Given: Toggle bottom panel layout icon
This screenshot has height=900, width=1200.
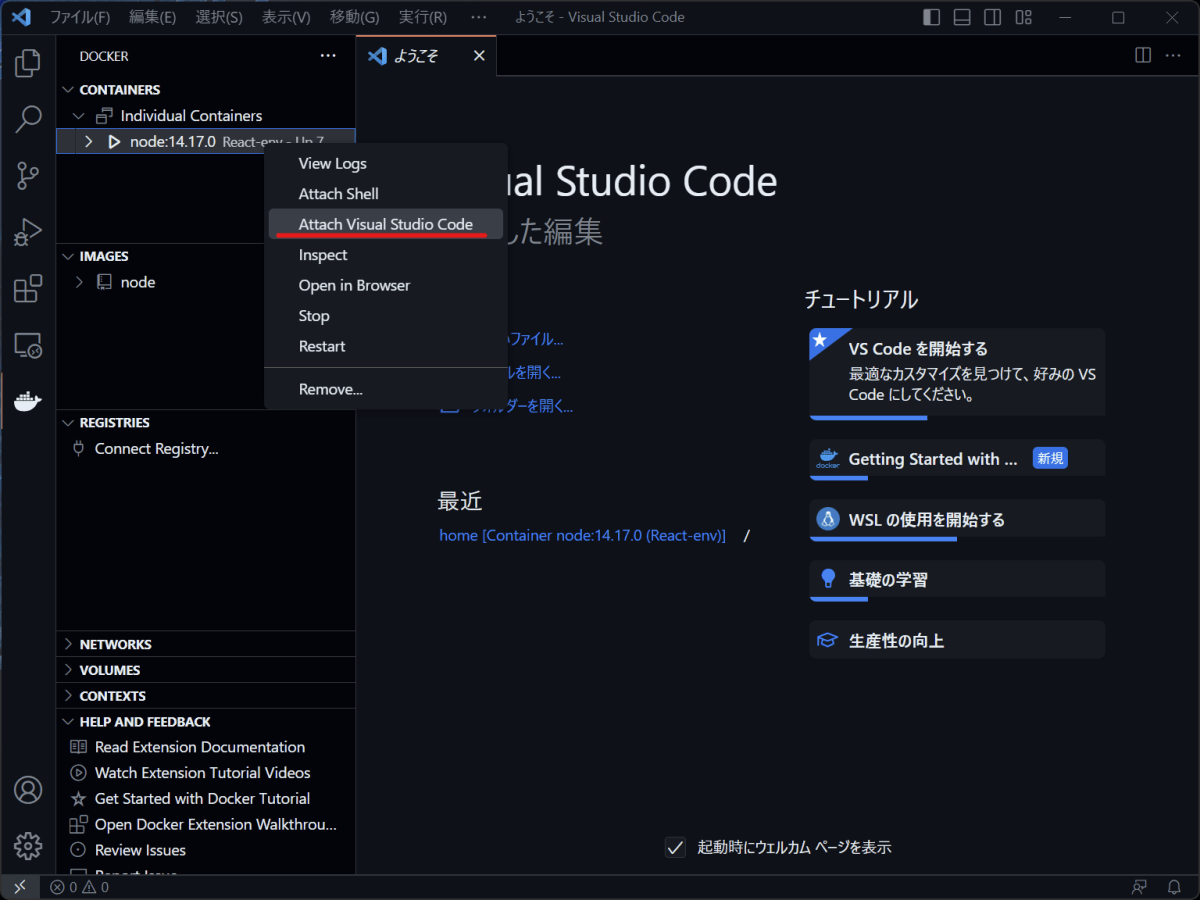Looking at the screenshot, I should [962, 17].
